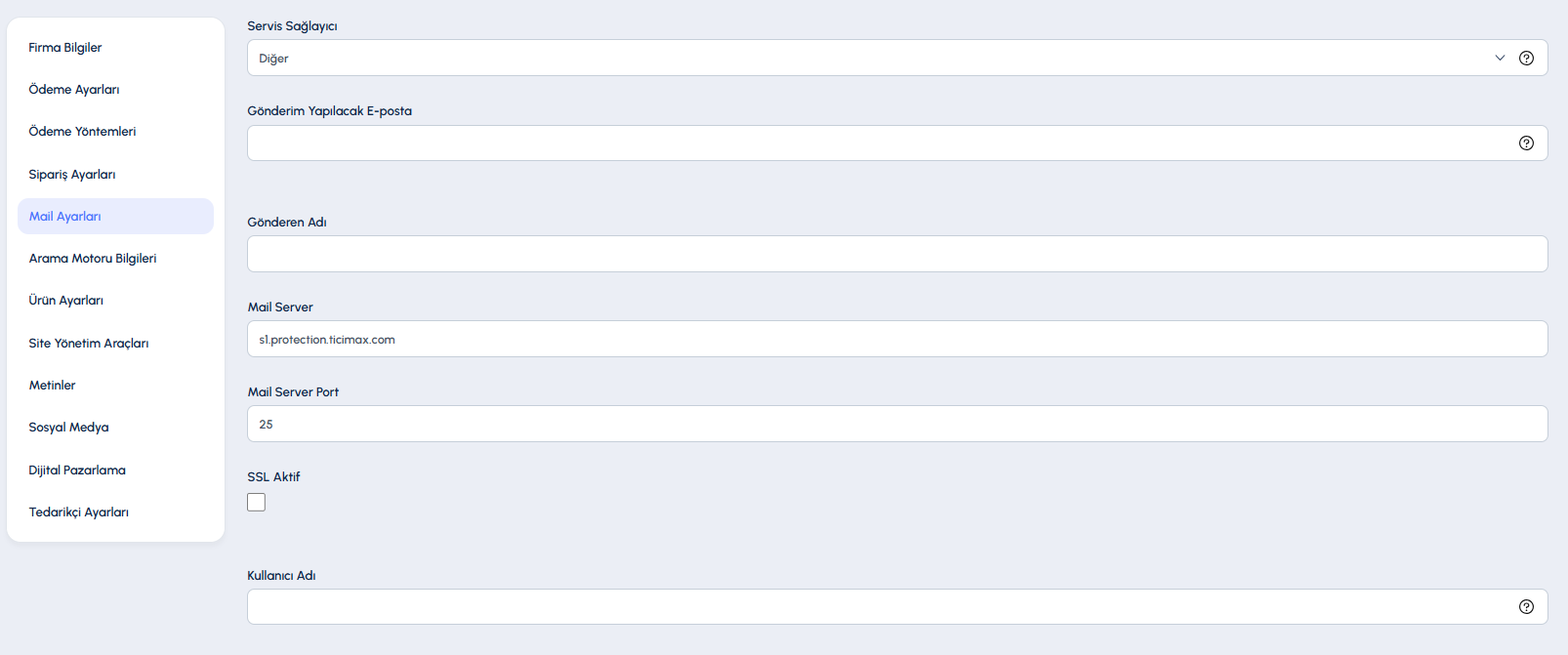1568x655 pixels.
Task: Open the Diğer service provider combo box
Action: click(x=897, y=58)
